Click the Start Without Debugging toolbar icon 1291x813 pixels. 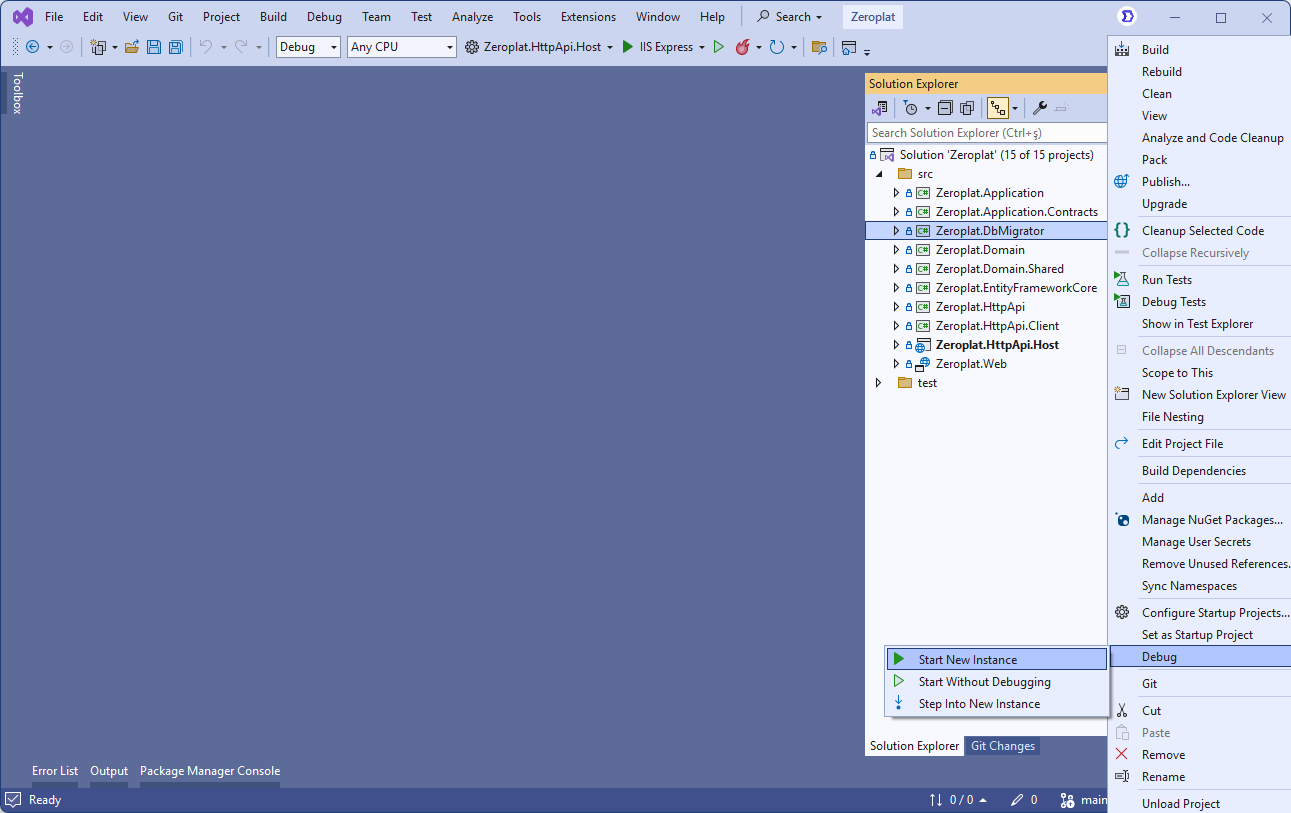(718, 47)
